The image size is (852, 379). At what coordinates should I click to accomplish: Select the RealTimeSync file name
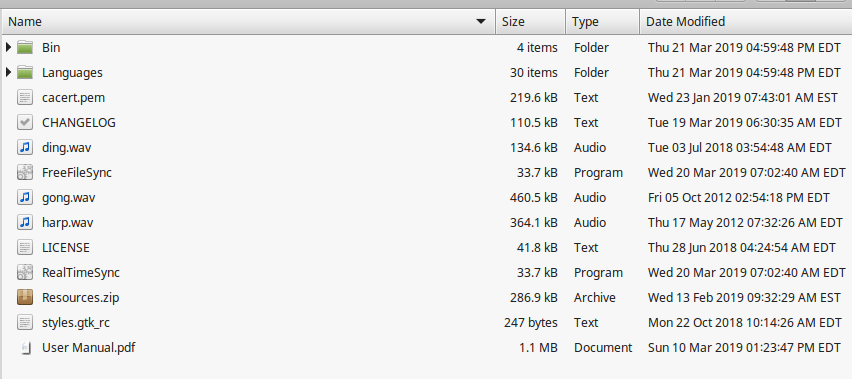[x=81, y=273]
